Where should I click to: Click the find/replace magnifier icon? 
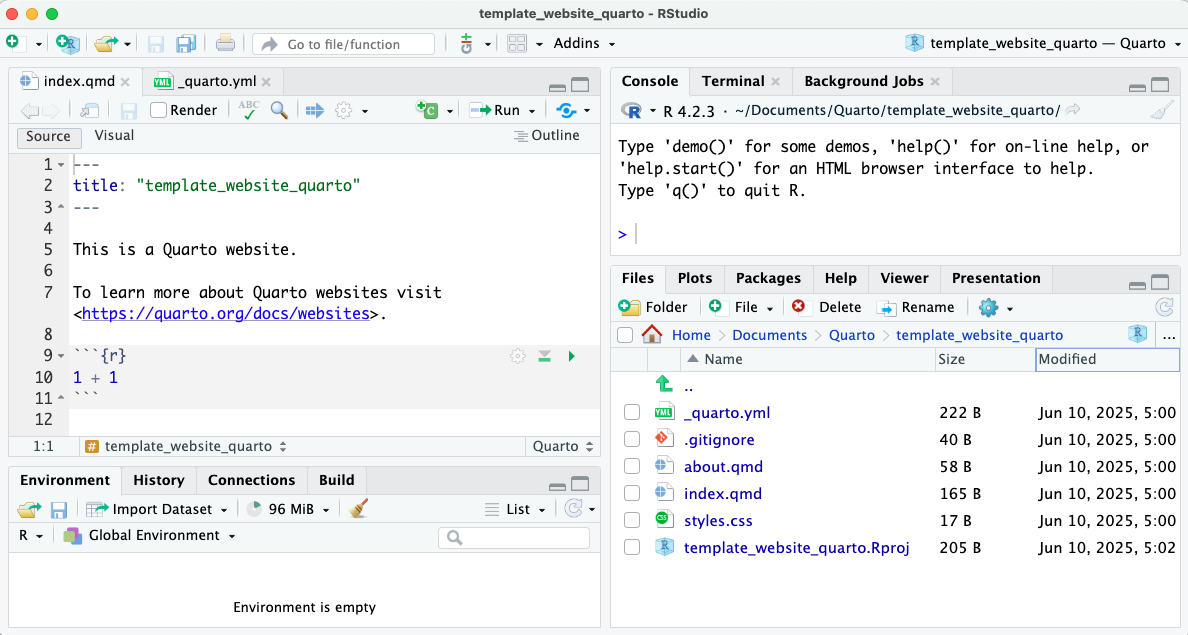(x=280, y=110)
